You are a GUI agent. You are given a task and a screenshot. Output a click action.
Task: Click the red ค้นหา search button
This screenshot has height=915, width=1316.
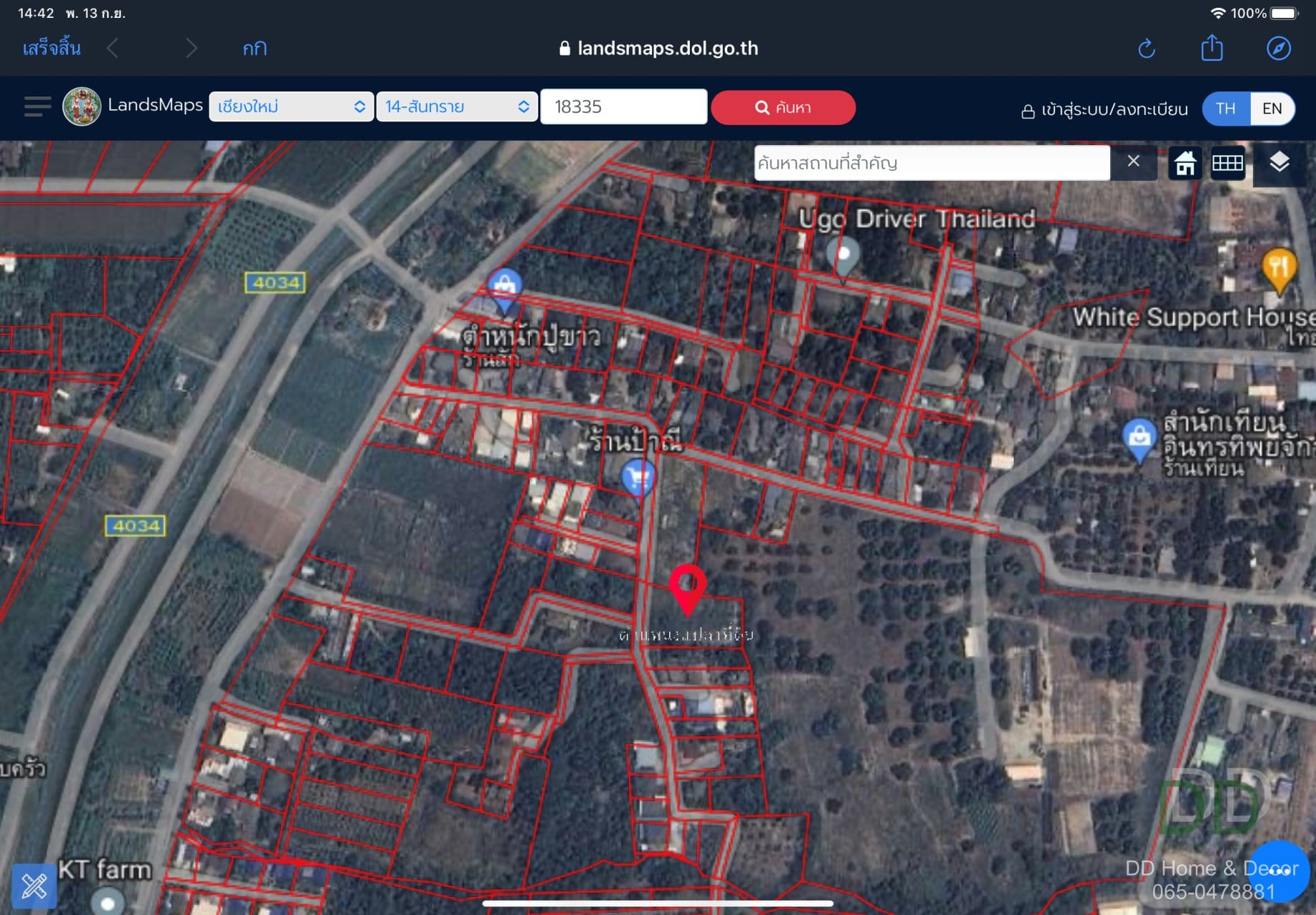pos(783,107)
